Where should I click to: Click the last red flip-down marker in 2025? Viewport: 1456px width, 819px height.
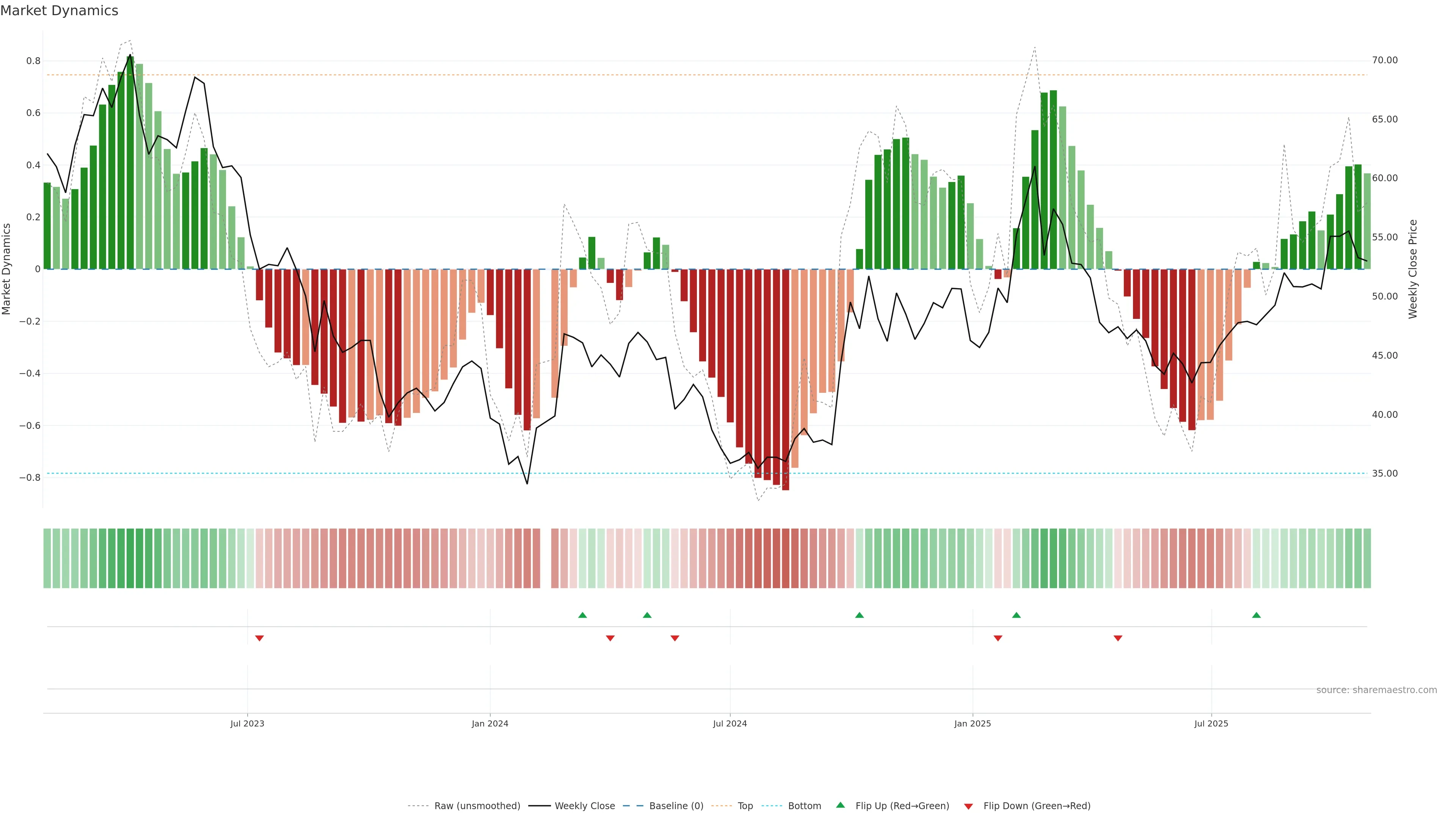[1118, 638]
